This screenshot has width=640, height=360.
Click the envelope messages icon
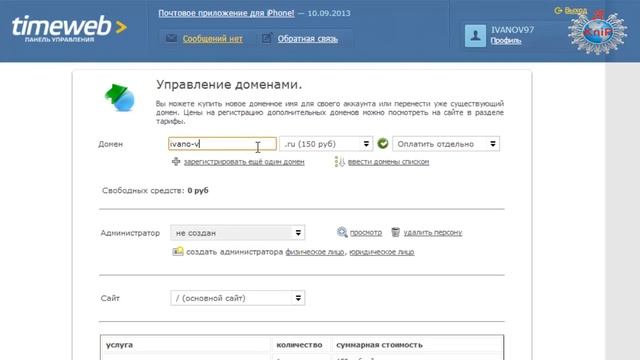[x=171, y=38]
